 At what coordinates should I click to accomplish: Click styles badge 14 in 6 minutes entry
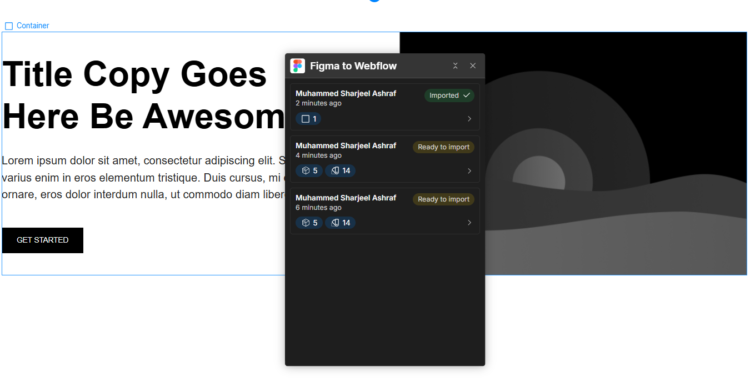click(x=340, y=223)
